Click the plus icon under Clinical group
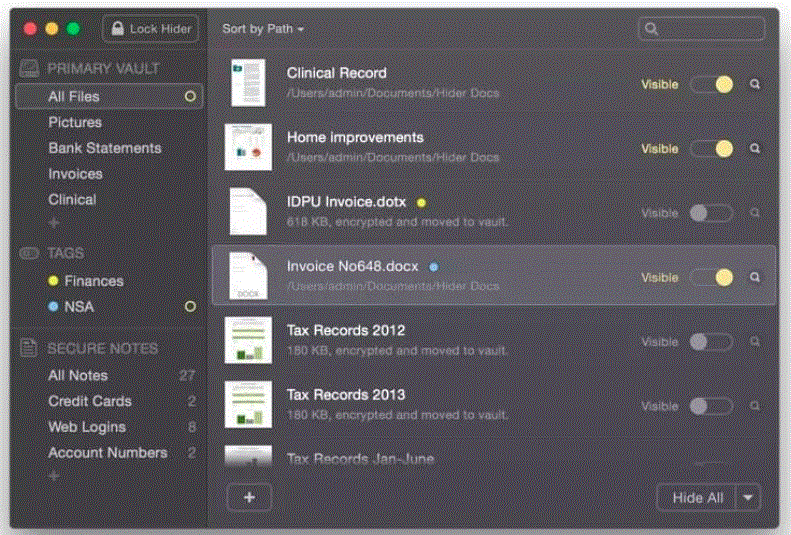791x535 pixels. click(x=54, y=222)
